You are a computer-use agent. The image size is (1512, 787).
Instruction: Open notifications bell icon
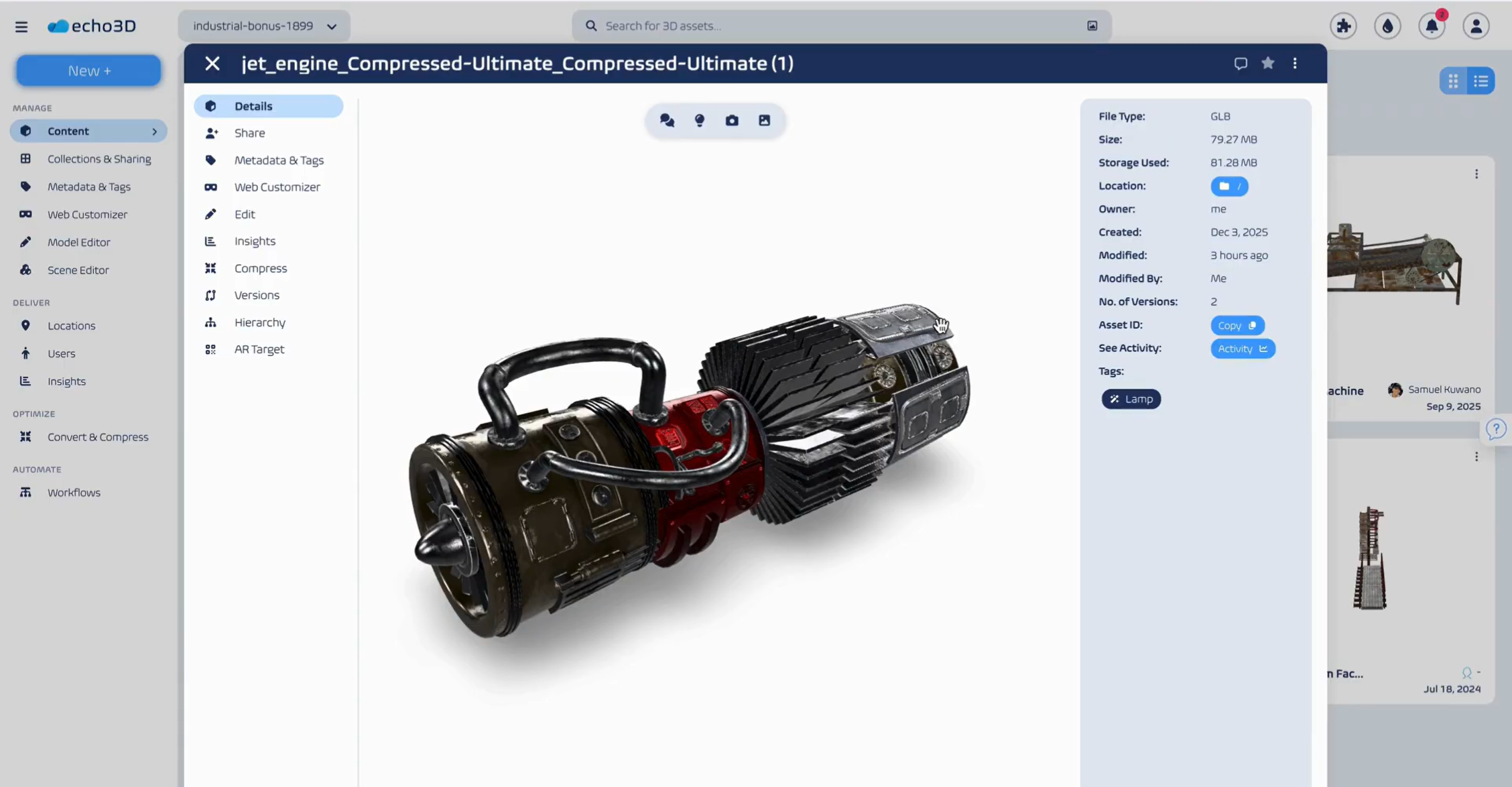coord(1432,25)
